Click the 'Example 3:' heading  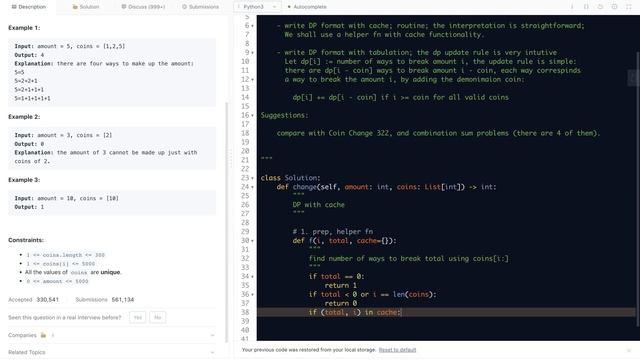tap(24, 180)
